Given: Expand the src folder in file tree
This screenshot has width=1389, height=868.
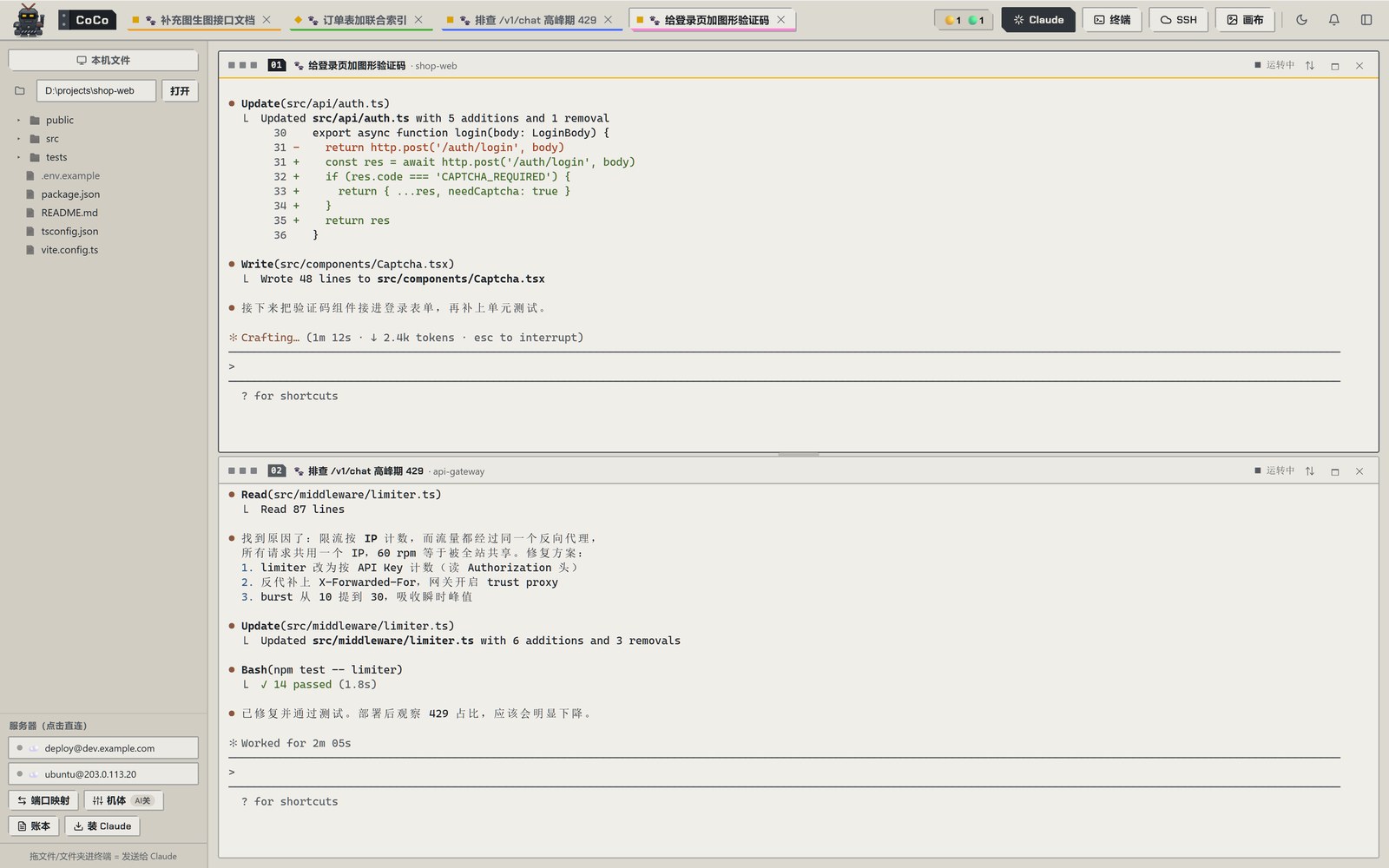Looking at the screenshot, I should pyautogui.click(x=52, y=139).
